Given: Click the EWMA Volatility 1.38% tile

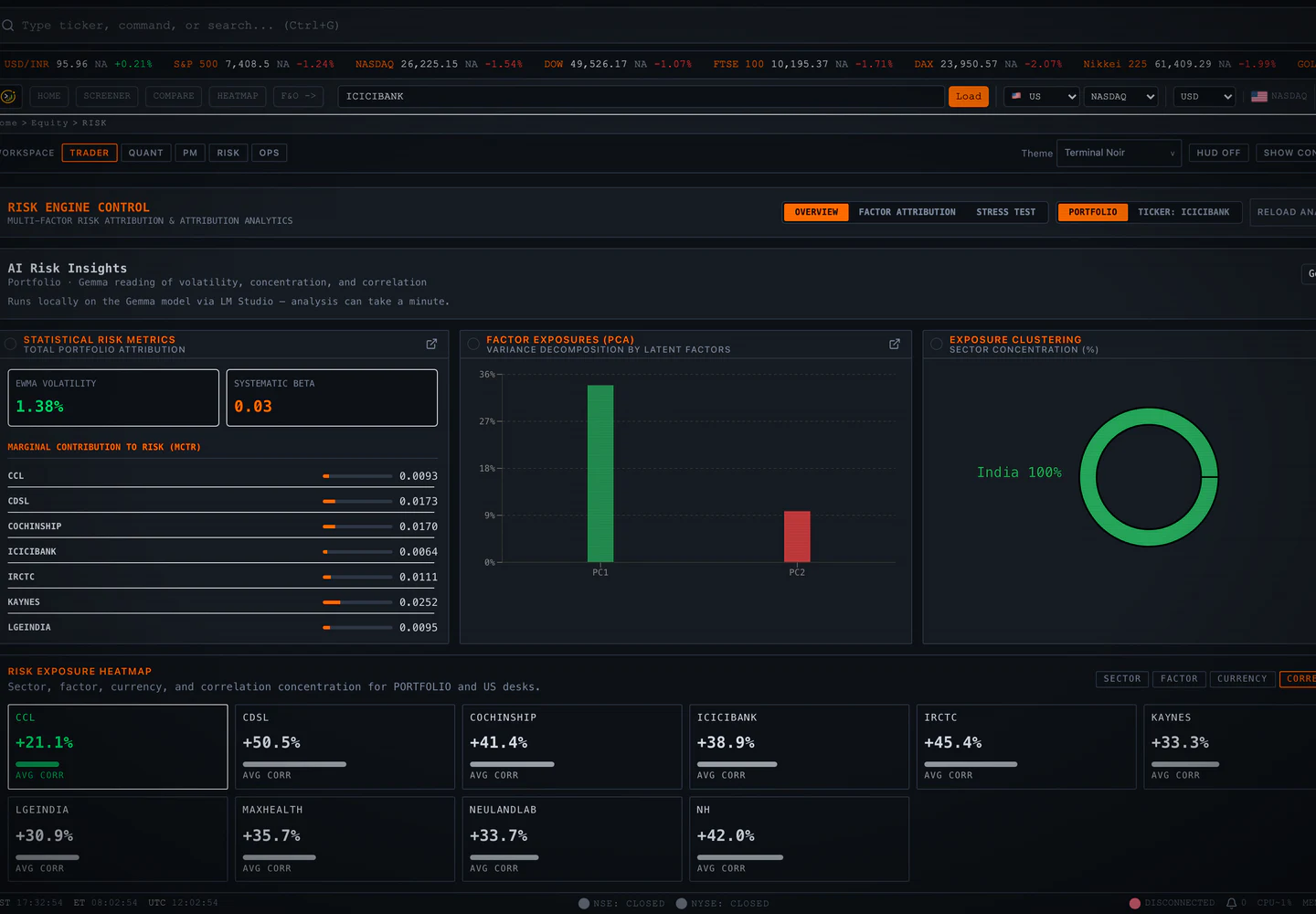Looking at the screenshot, I should coord(113,398).
